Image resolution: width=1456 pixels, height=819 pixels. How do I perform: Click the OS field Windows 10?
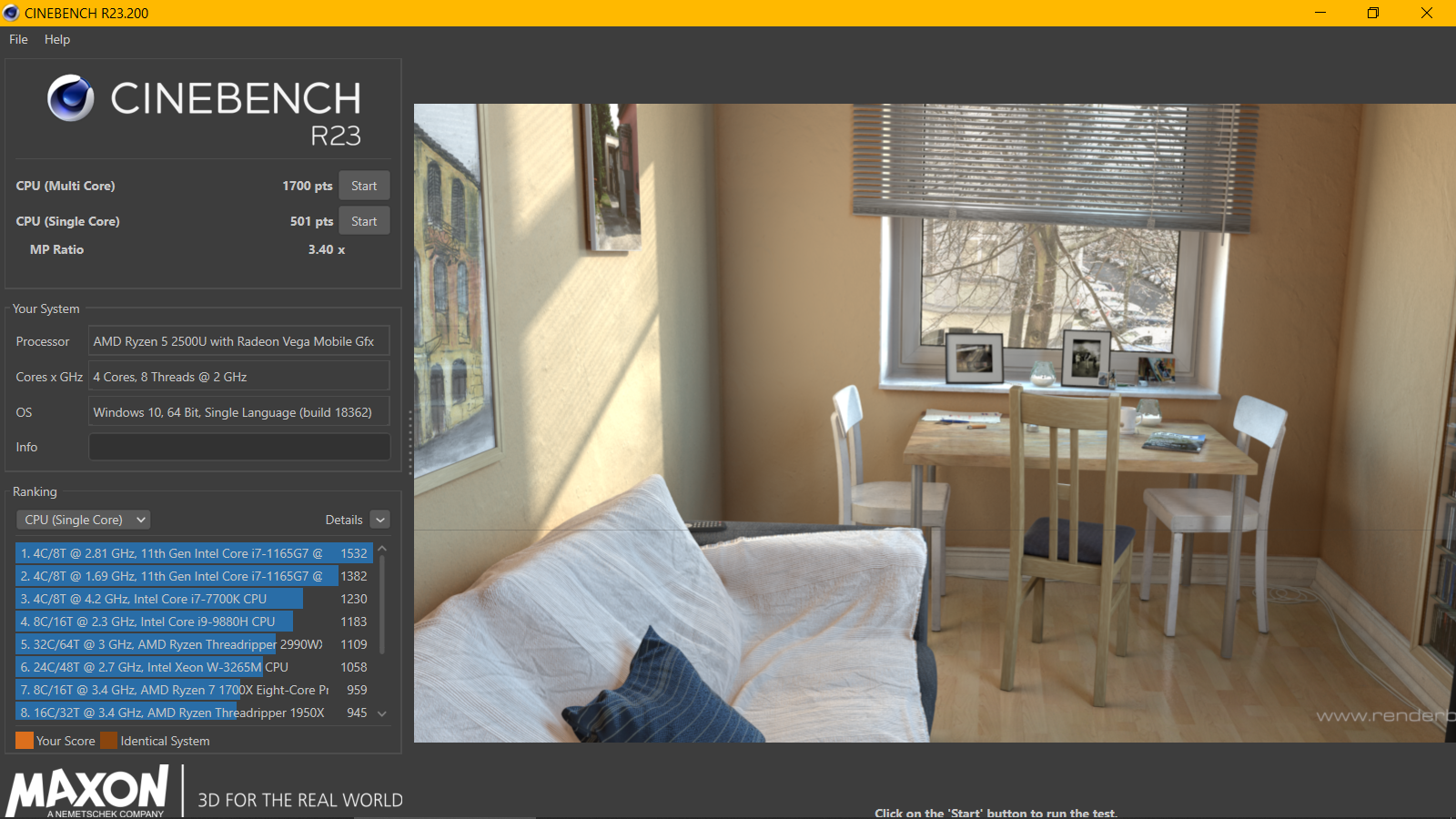[x=239, y=412]
